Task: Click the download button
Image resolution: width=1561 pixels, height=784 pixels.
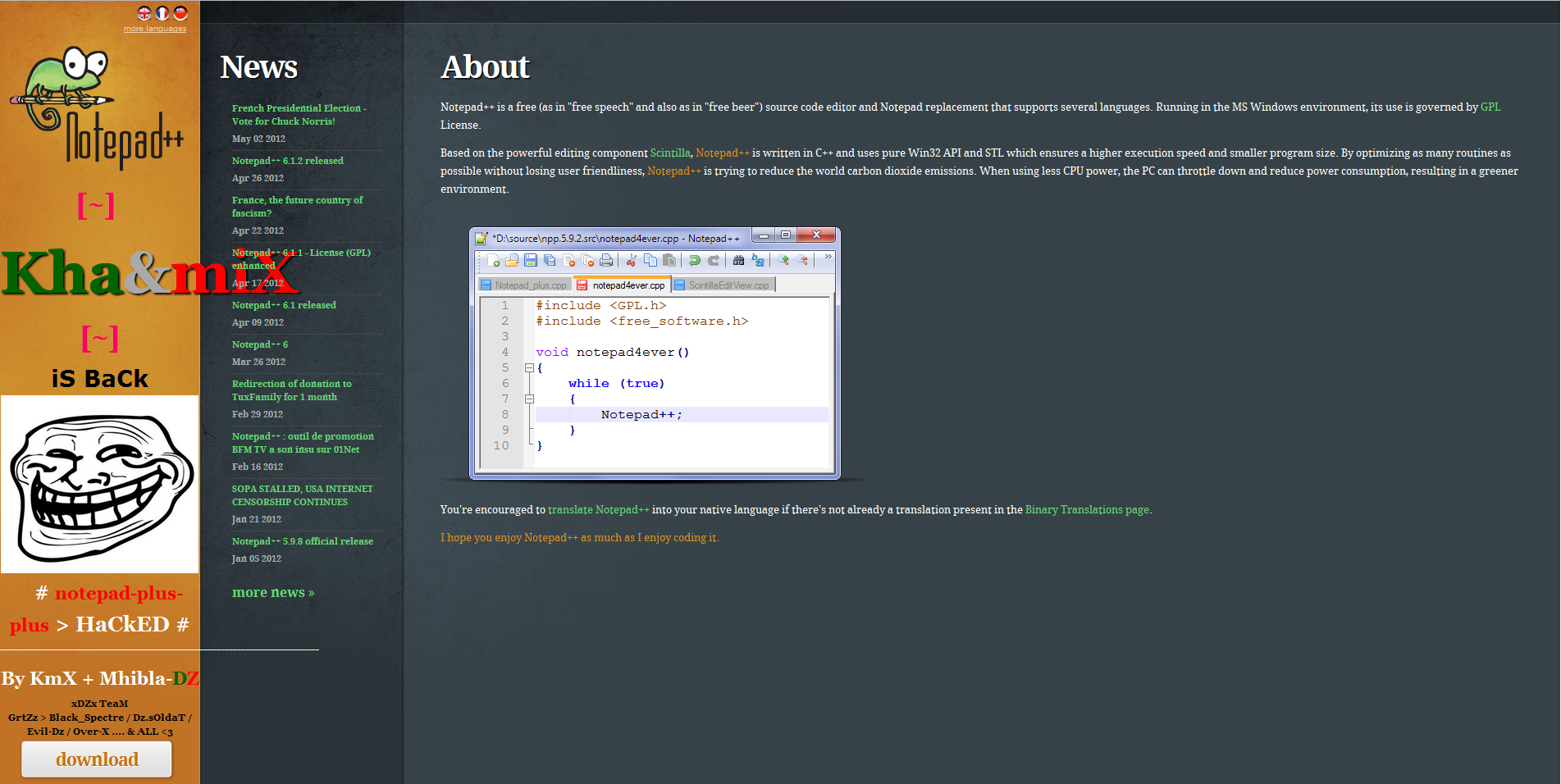Action: coord(97,759)
